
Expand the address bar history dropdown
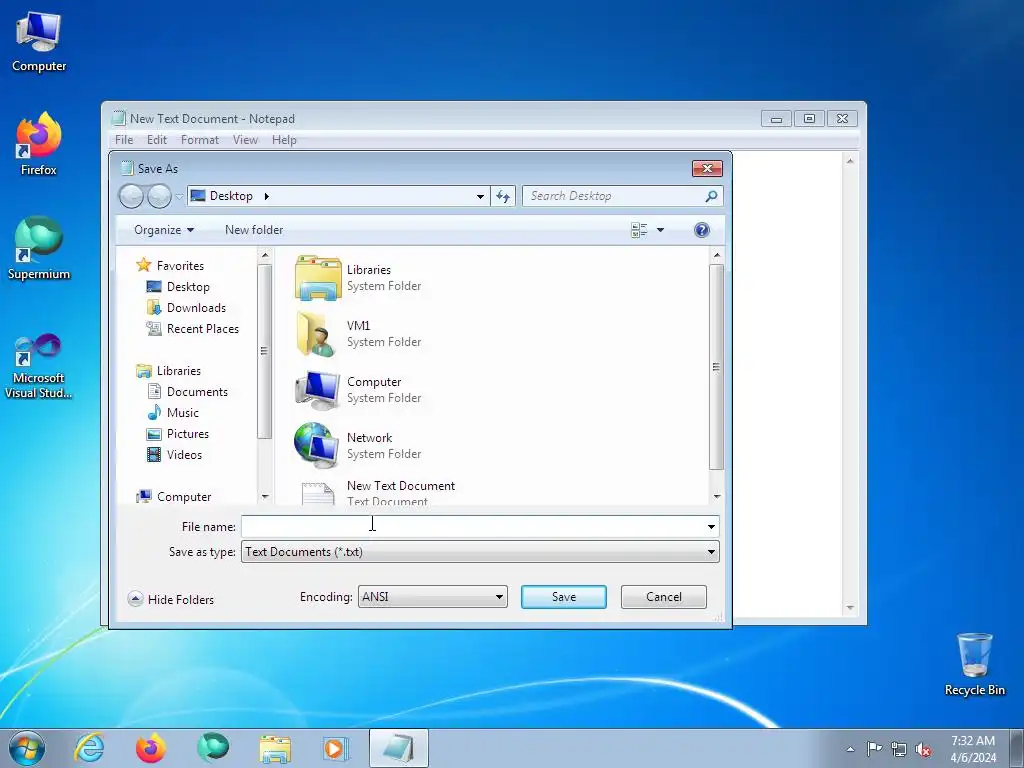(480, 197)
